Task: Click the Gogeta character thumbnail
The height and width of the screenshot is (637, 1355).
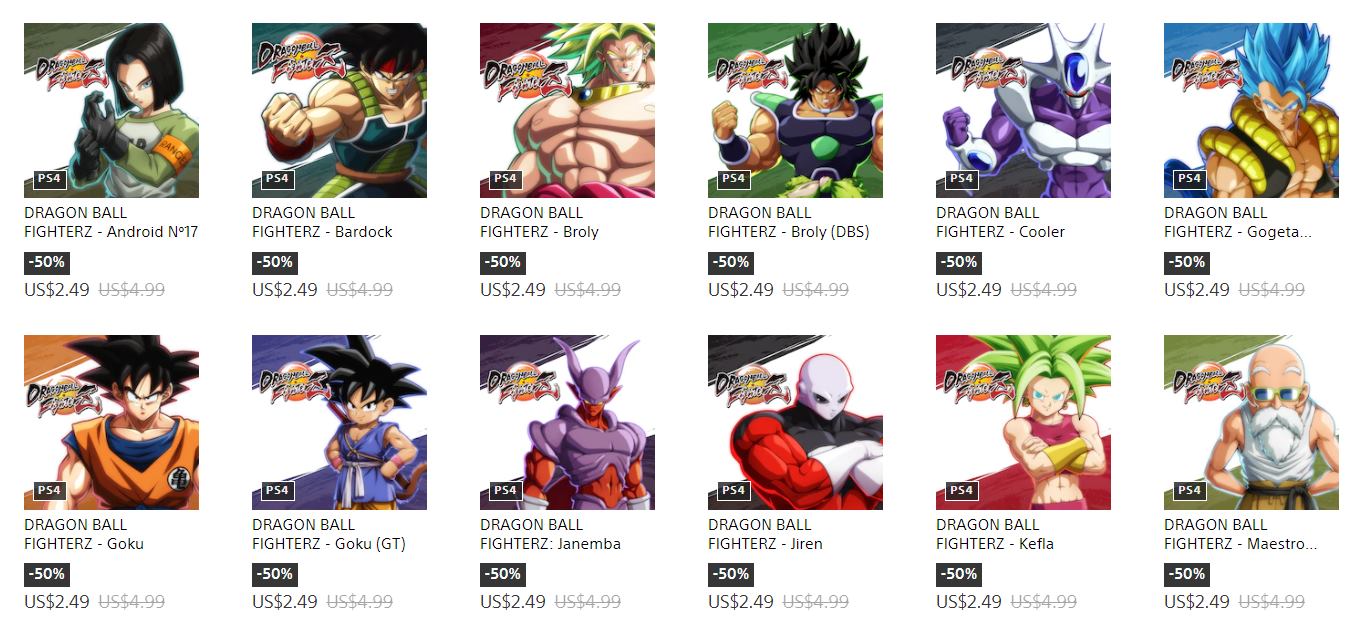Action: (1251, 110)
